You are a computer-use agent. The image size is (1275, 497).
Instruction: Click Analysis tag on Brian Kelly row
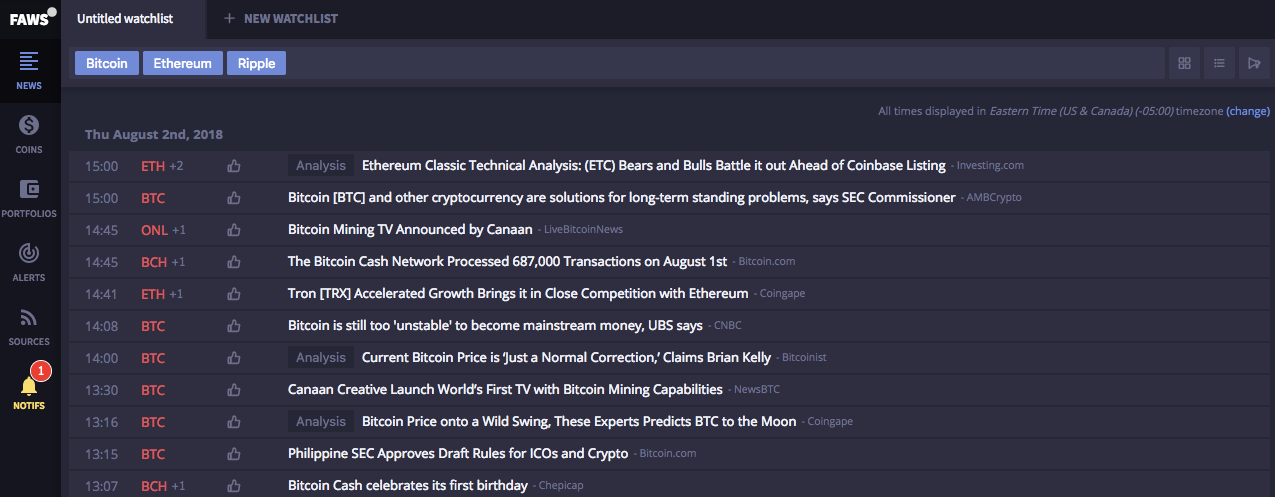click(x=321, y=358)
